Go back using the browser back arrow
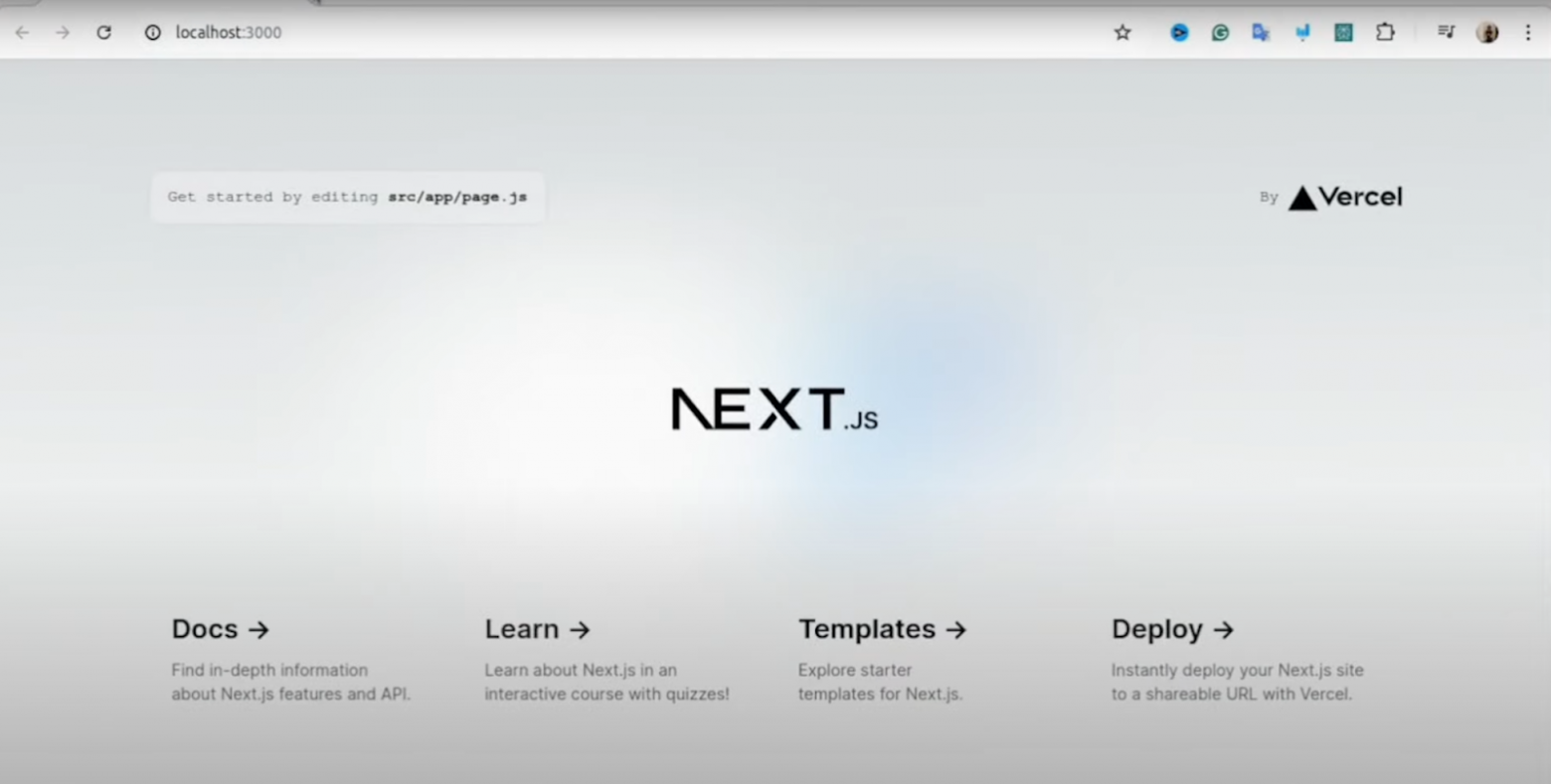1551x784 pixels. click(x=22, y=33)
